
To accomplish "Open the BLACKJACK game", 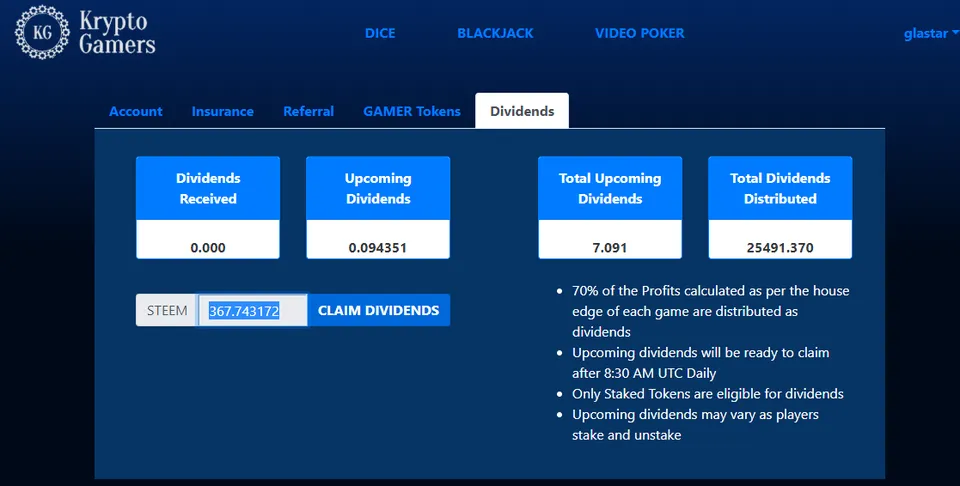I will pos(495,33).
